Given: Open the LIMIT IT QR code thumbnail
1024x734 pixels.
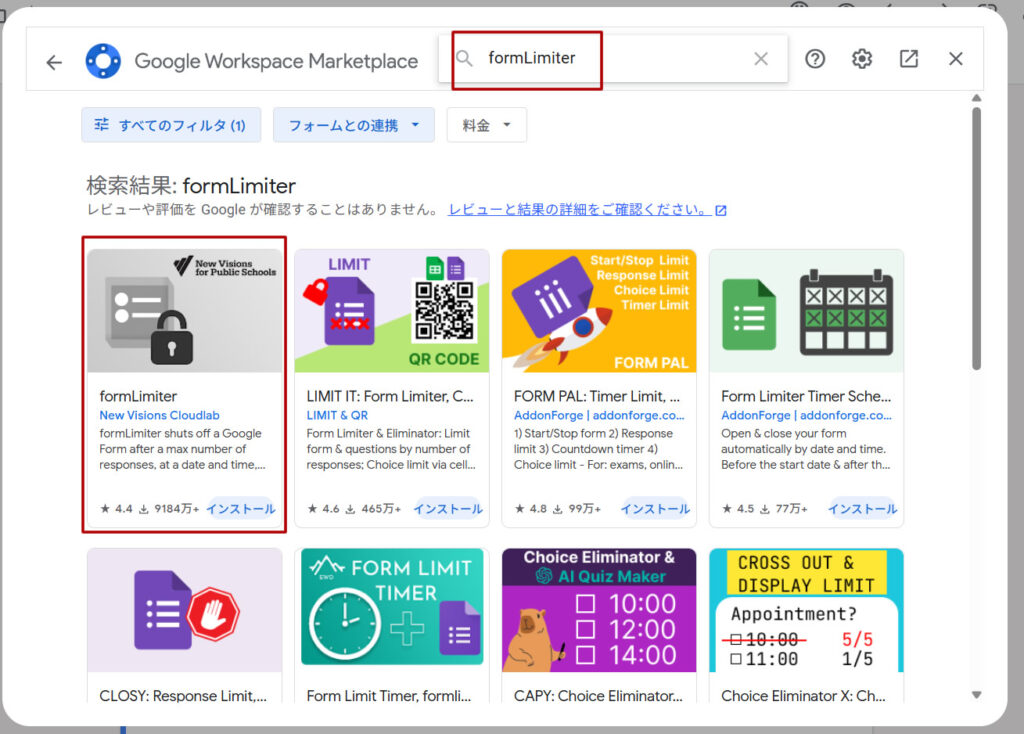Looking at the screenshot, I should [x=392, y=311].
